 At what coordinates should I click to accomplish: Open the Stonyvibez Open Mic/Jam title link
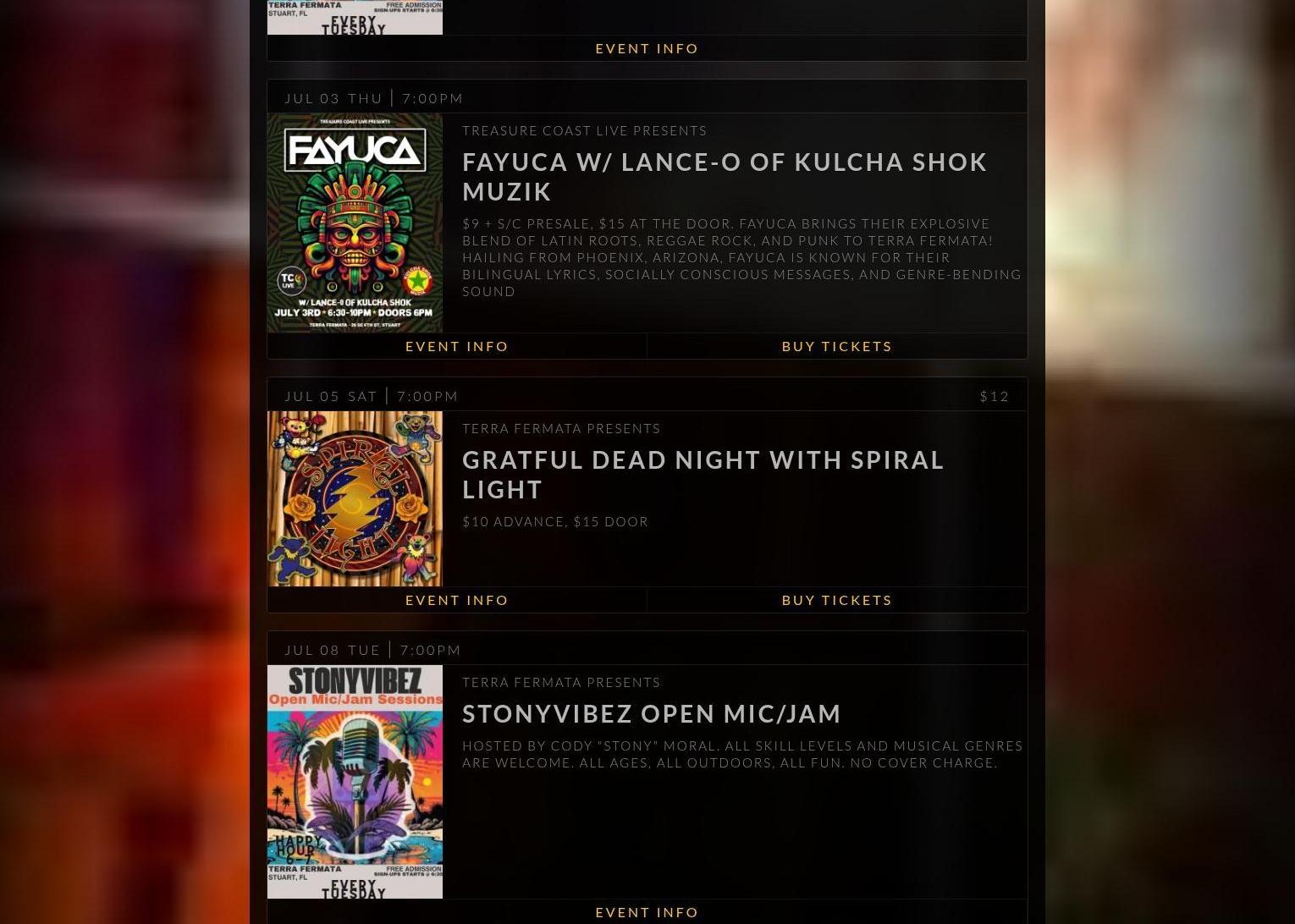click(652, 713)
